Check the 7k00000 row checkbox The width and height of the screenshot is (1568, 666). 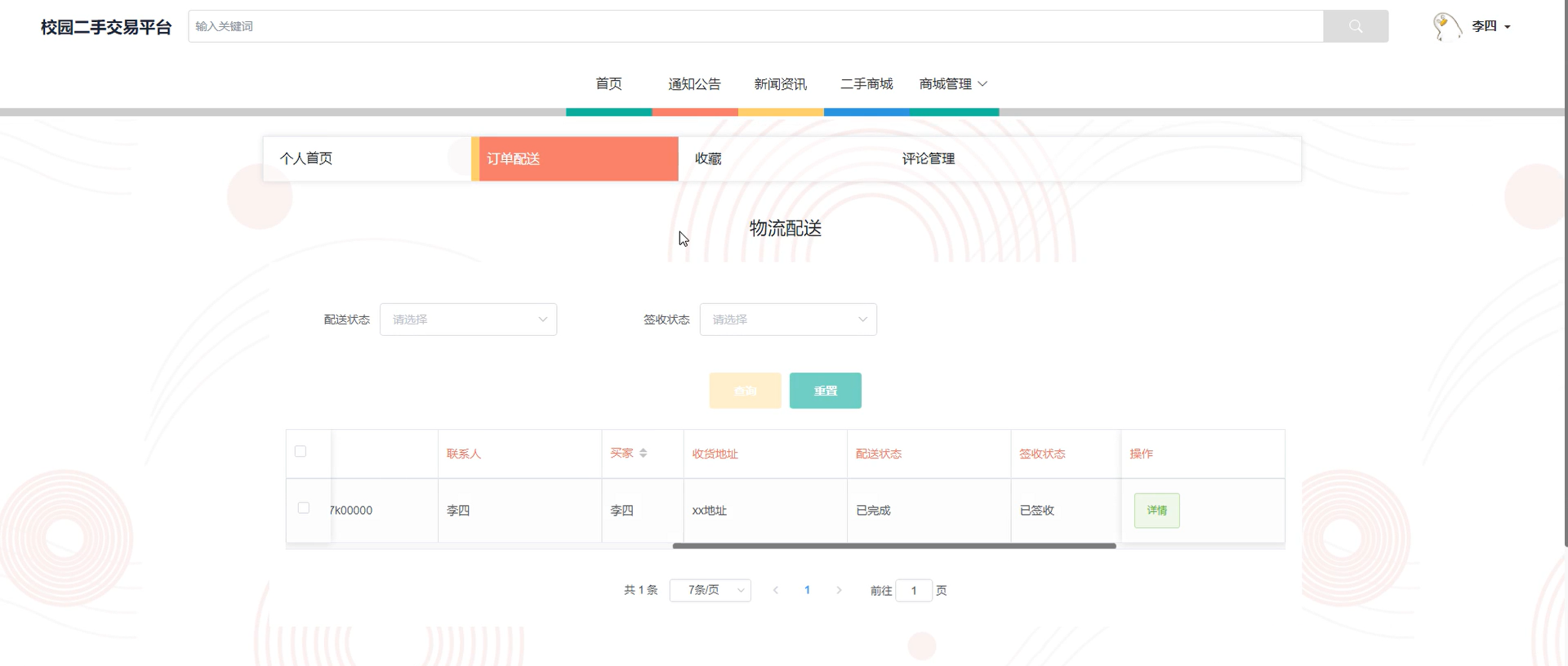click(x=304, y=507)
